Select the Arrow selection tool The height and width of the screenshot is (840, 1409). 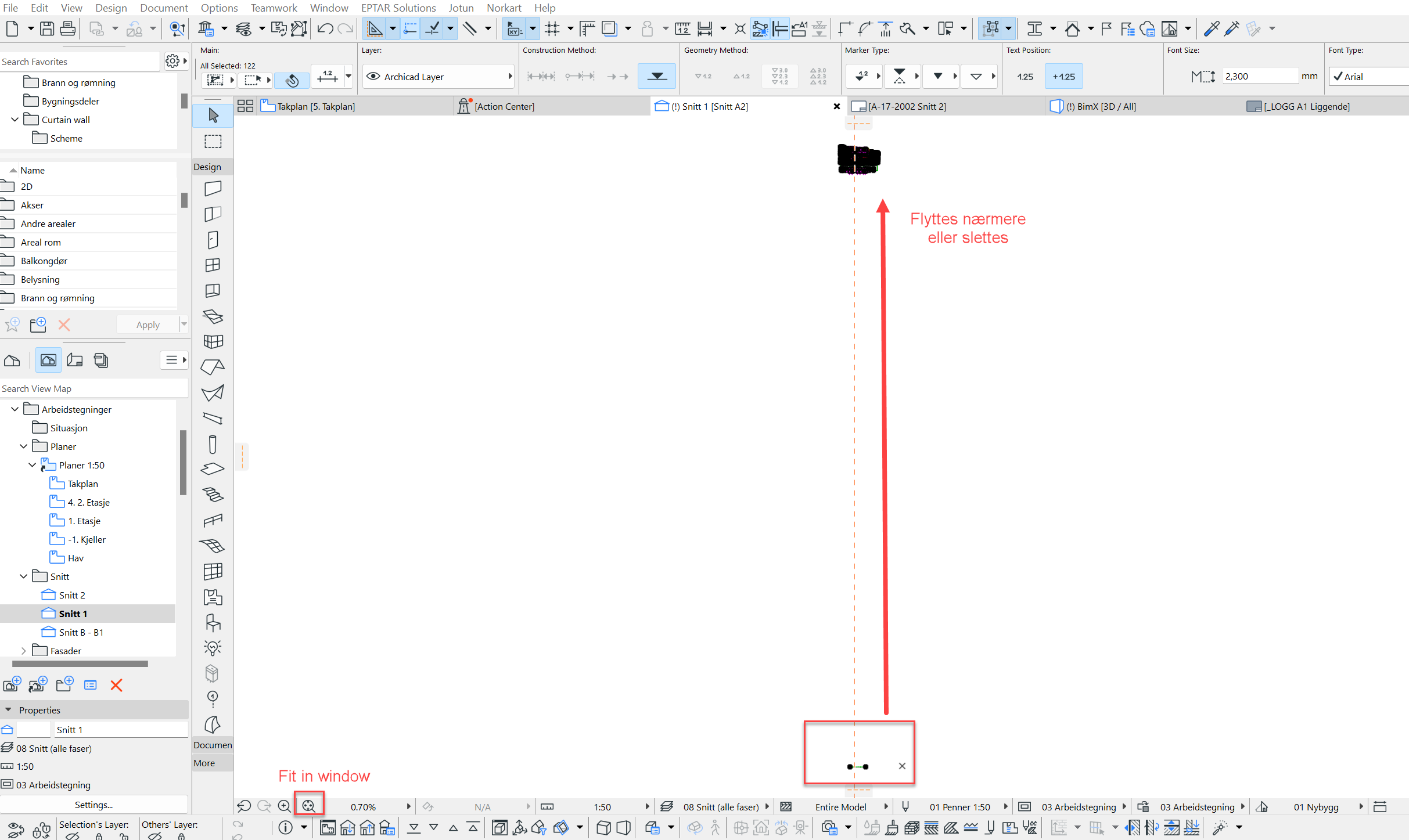pos(213,116)
